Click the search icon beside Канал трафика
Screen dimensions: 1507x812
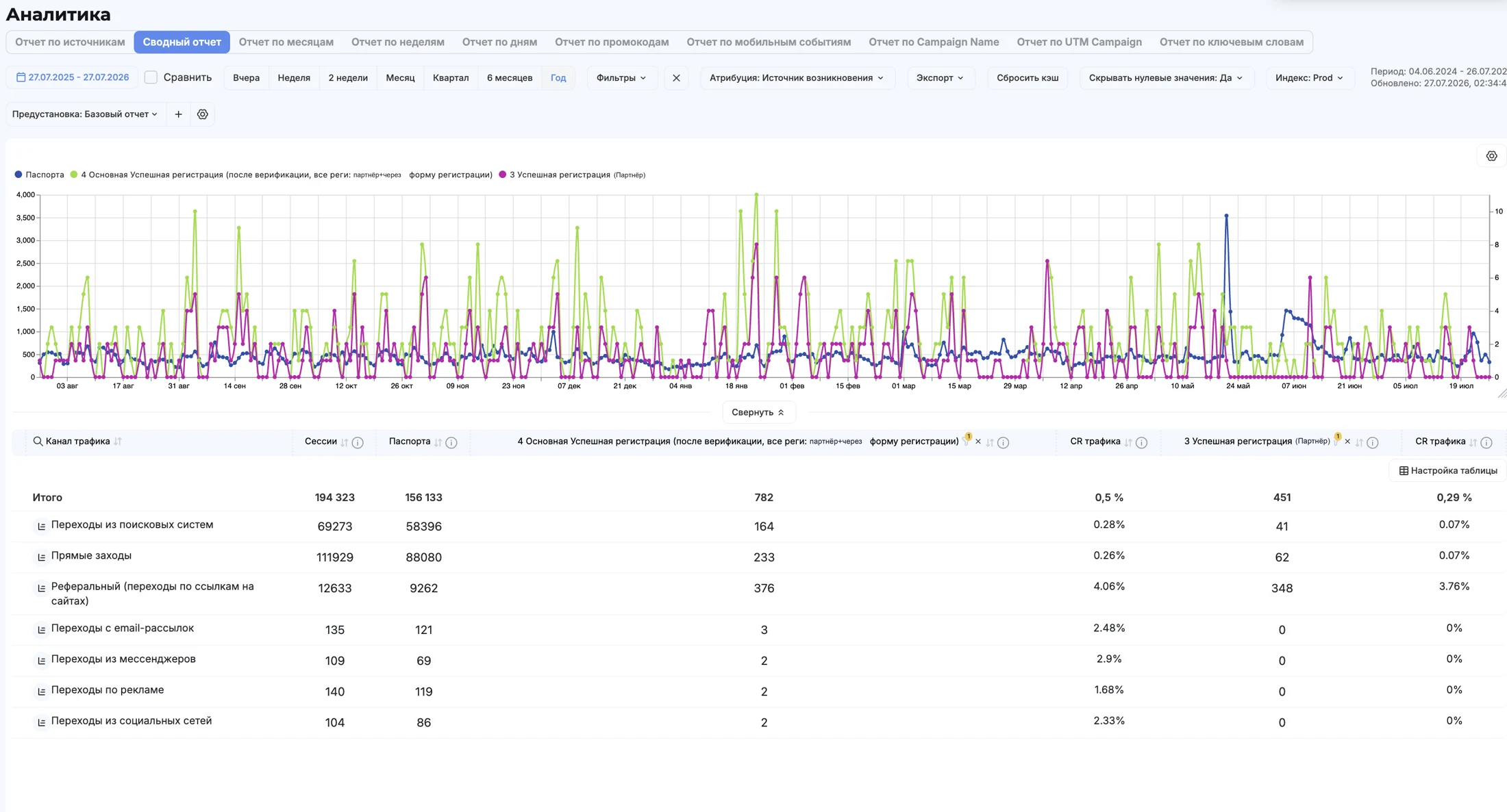coord(38,442)
